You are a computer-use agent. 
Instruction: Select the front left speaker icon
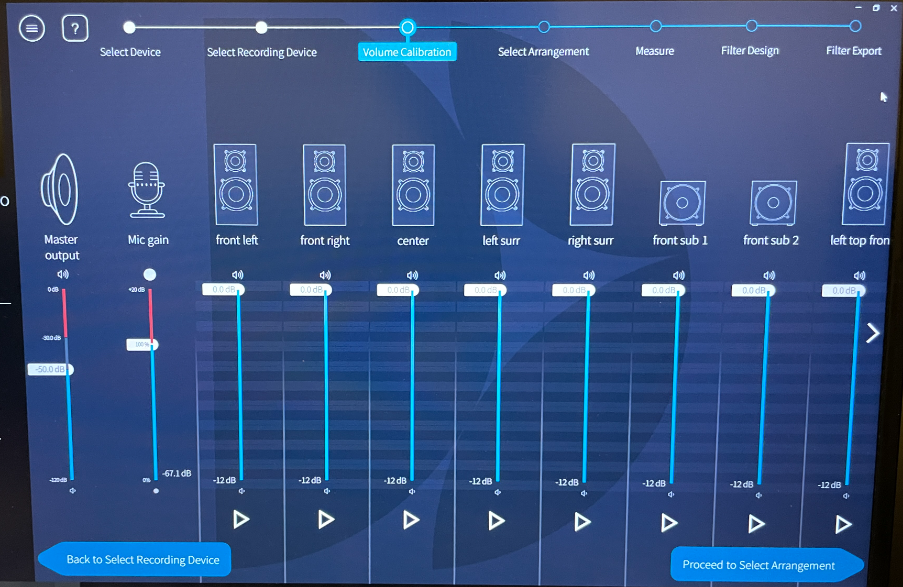(236, 184)
